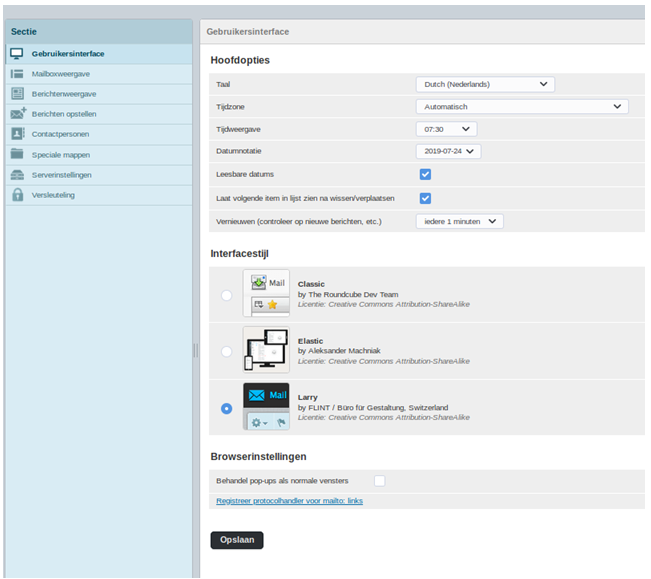Viewport: 651px width, 579px height.
Task: Click 'Registreer protocolhandler voor mailto: links'
Action: coord(289,500)
